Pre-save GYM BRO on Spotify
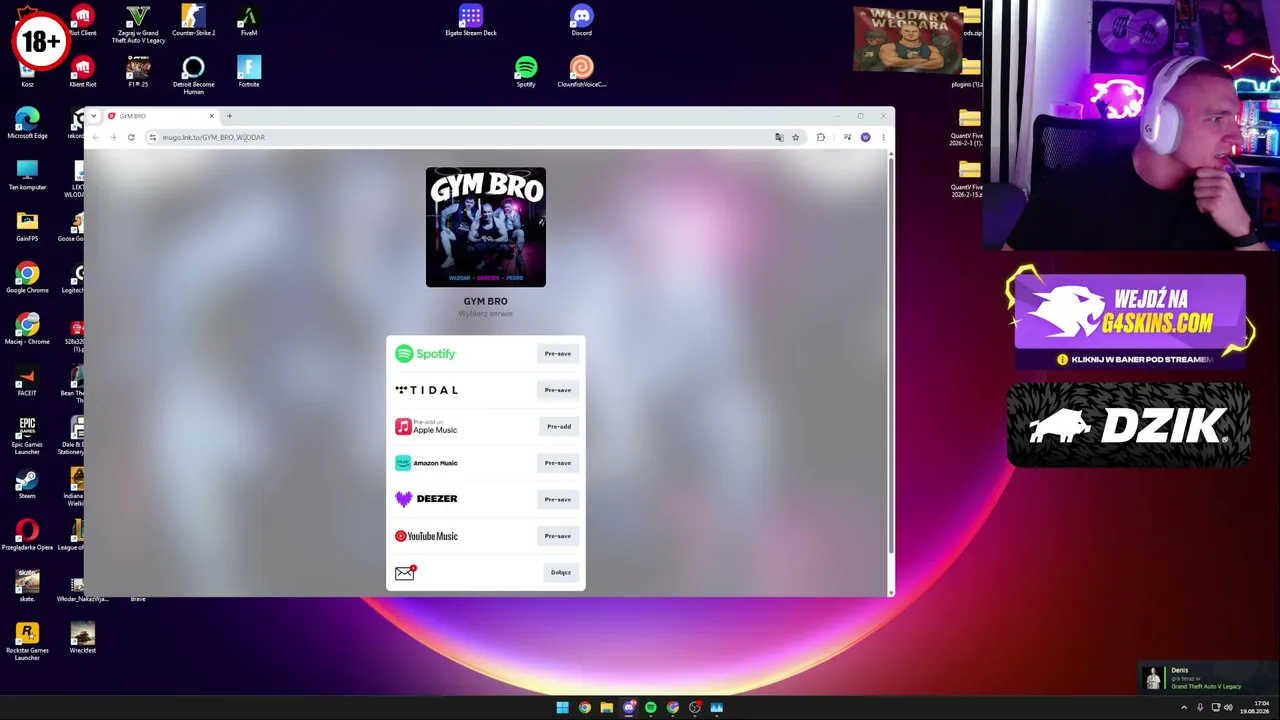Viewport: 1280px width, 720px height. (558, 354)
